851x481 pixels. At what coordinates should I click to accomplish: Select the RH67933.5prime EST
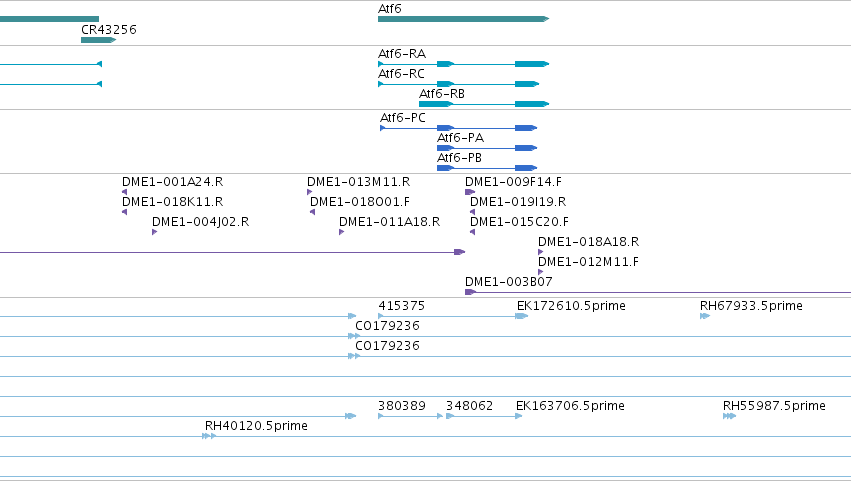(x=705, y=316)
